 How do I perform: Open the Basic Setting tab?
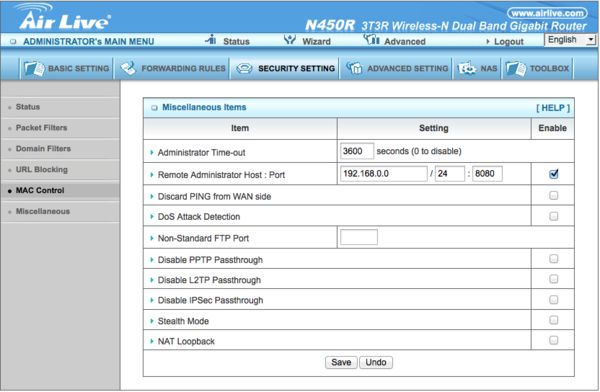tap(67, 69)
